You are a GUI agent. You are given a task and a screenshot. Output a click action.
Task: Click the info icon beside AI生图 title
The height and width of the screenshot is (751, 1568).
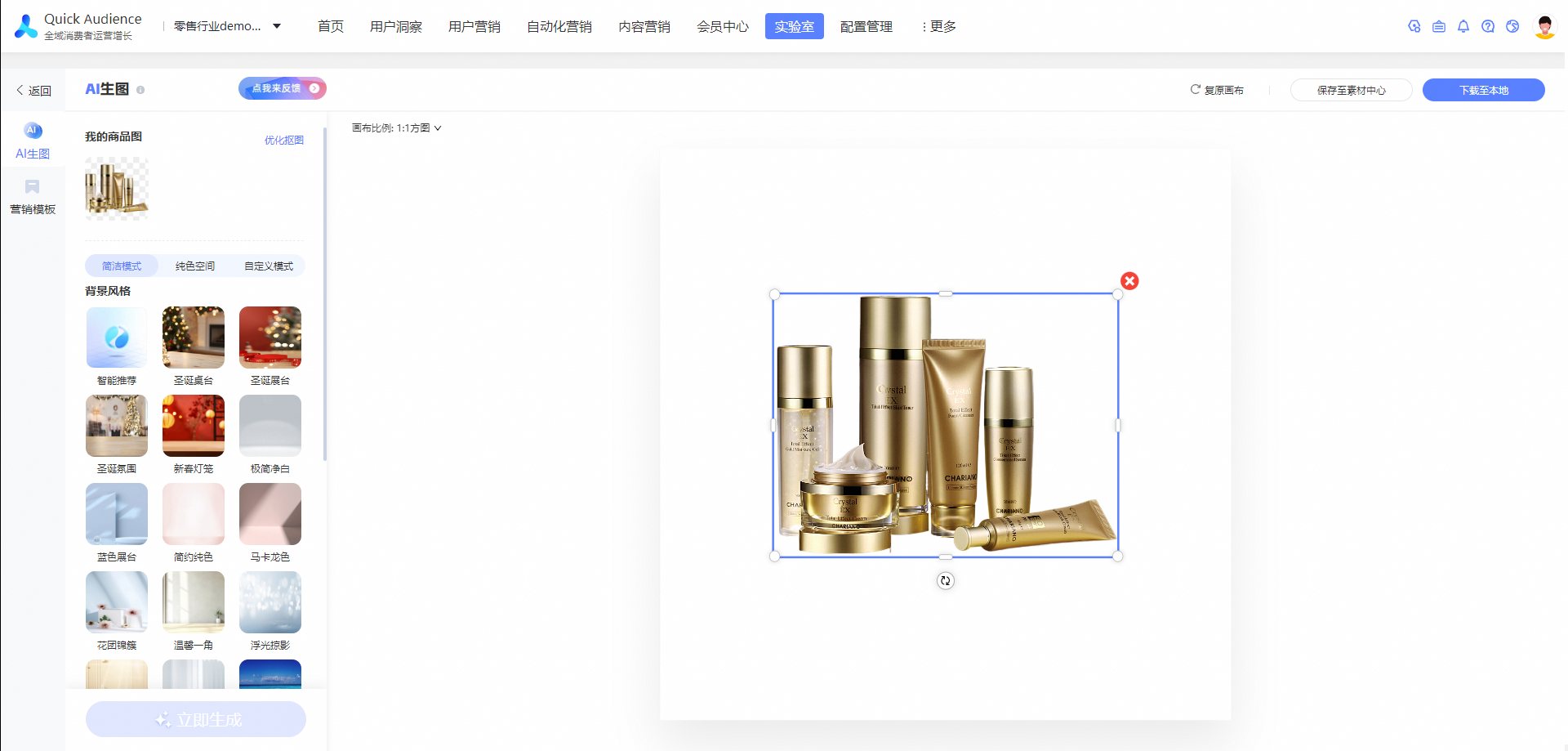point(140,90)
